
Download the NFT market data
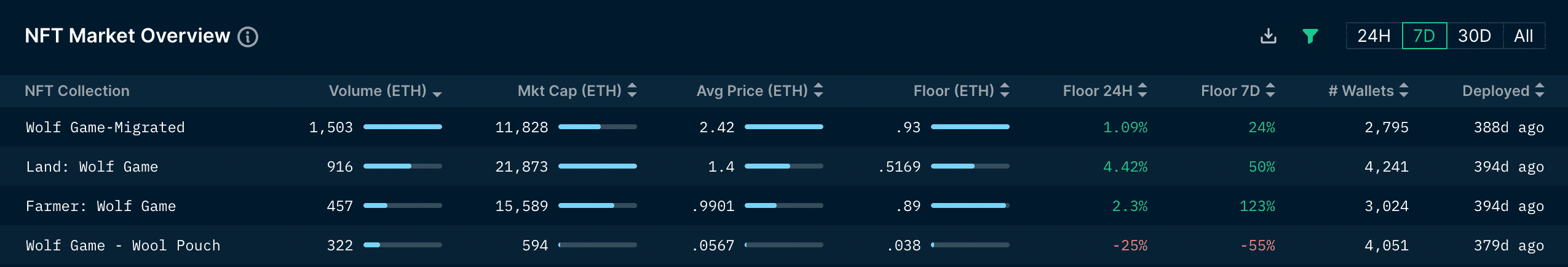1268,36
